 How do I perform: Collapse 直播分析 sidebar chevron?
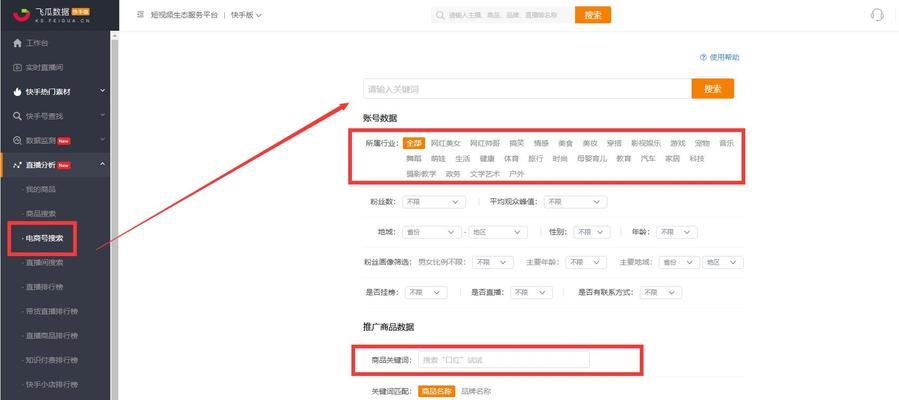point(103,164)
